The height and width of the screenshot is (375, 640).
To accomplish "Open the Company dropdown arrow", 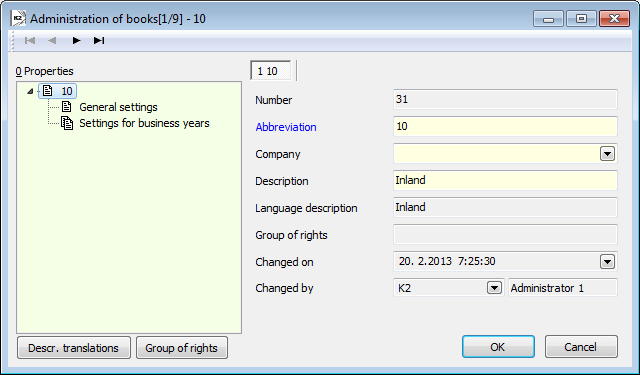I will 607,154.
